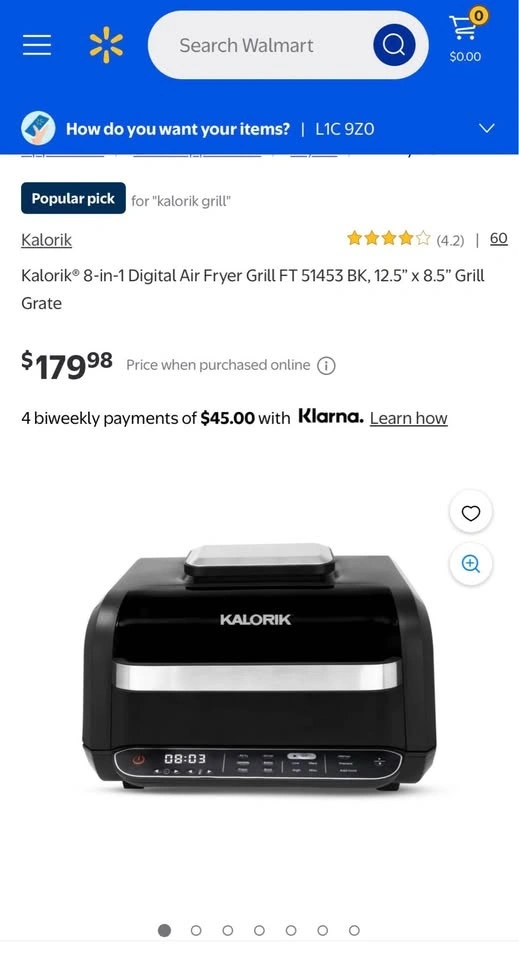Select the second image carousel dot
This screenshot has width=519, height=960.
196,931
